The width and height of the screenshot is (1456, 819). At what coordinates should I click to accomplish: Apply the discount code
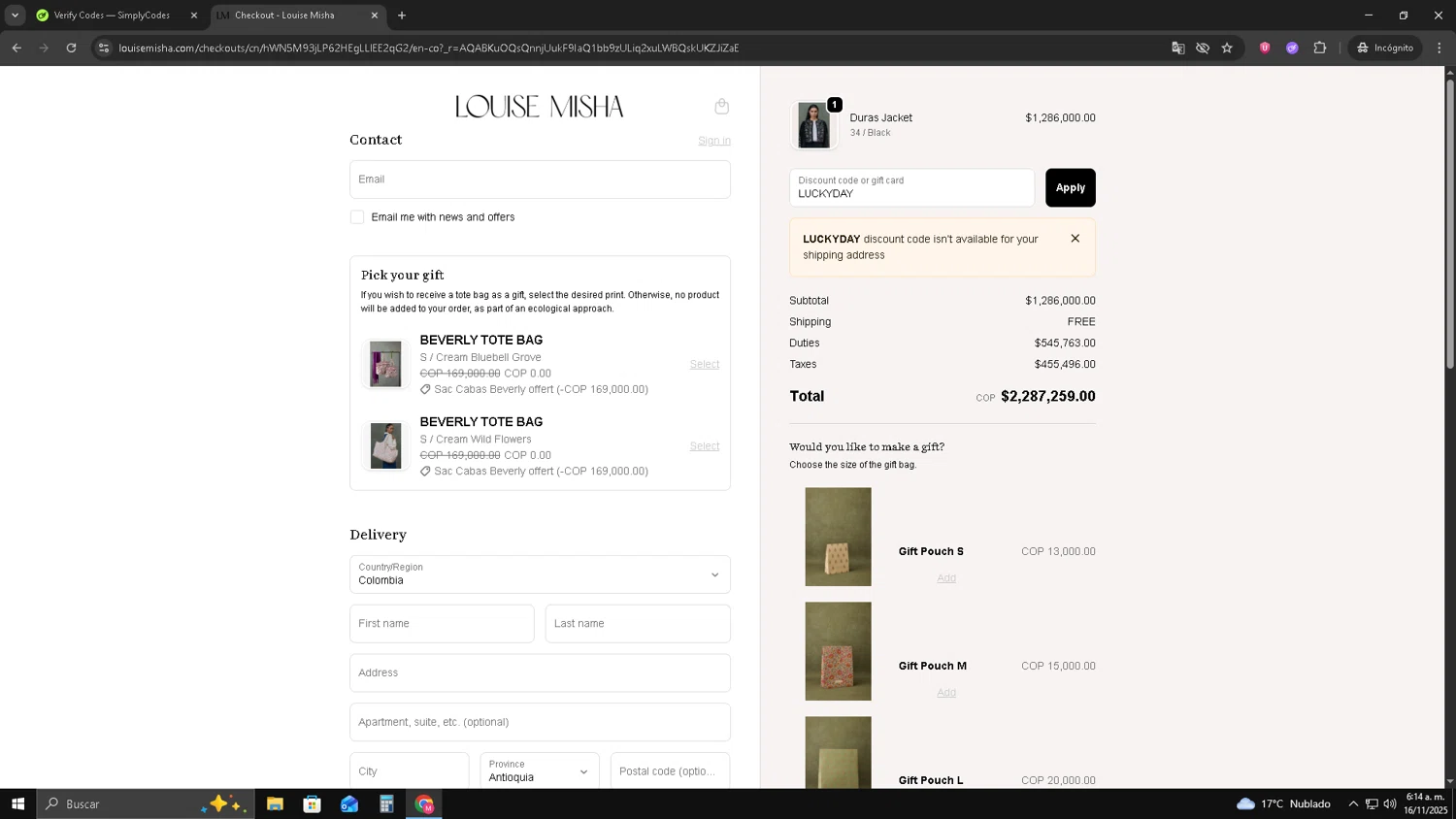click(x=1070, y=188)
